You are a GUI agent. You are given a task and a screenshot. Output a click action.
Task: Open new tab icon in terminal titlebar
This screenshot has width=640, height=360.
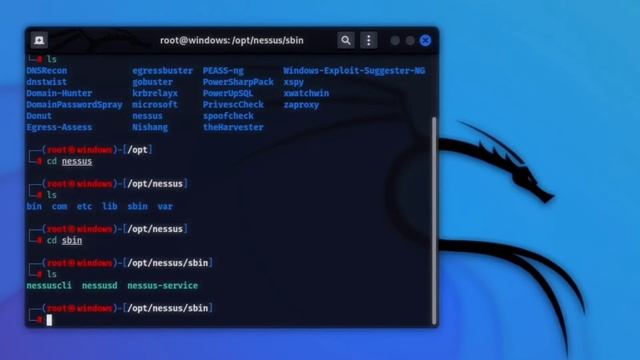coord(39,40)
